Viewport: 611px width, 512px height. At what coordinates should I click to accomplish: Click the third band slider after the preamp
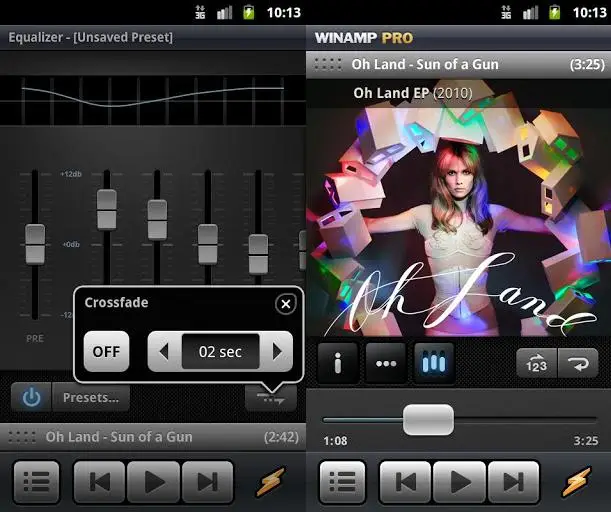tap(208, 244)
